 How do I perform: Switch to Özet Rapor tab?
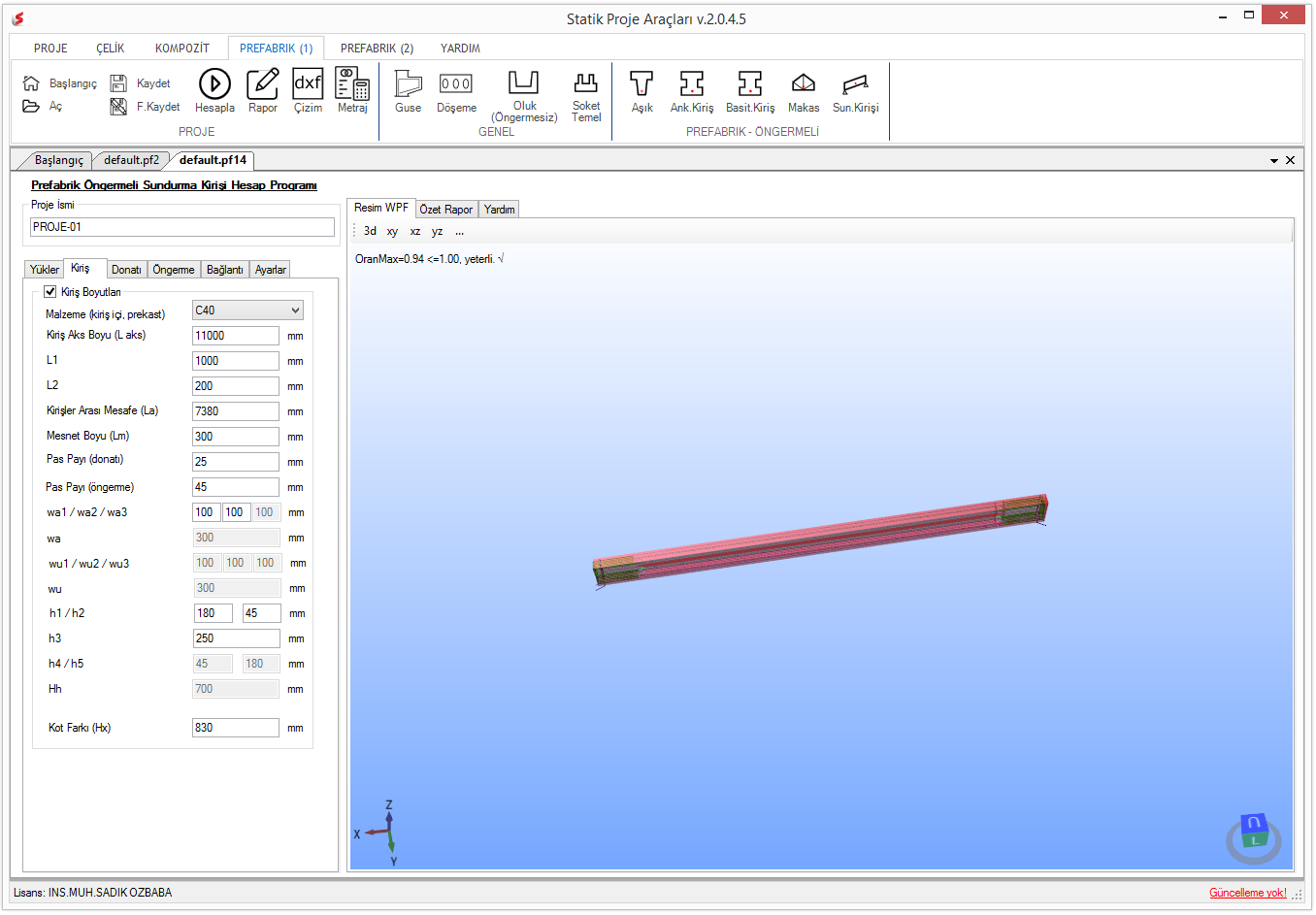(x=446, y=210)
